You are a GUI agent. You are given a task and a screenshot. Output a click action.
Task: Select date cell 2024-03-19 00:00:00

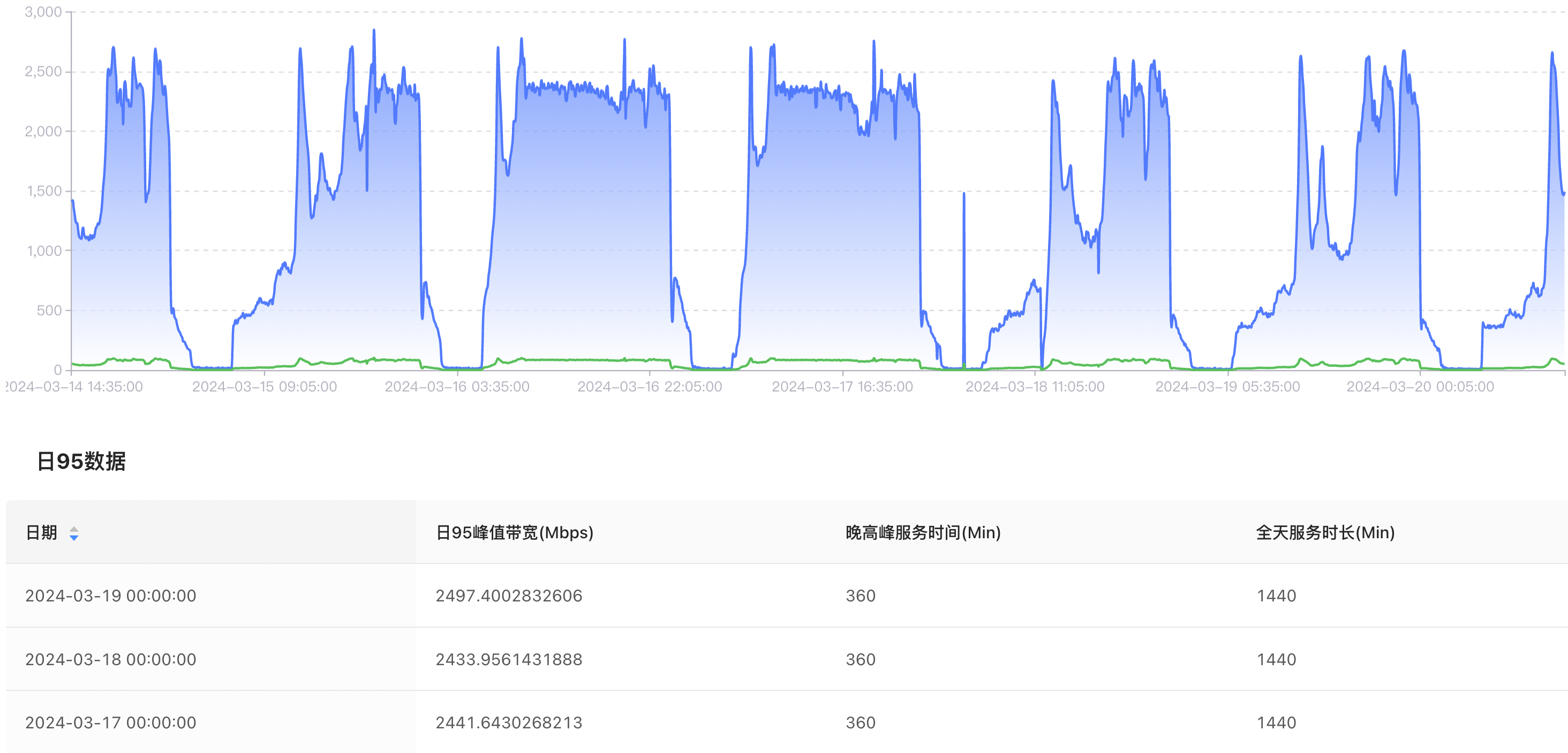pos(111,596)
